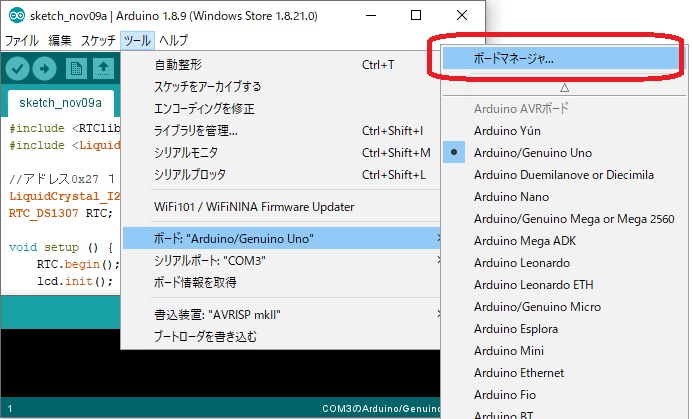Viewport: 692px width, 419px height.
Task: Click the status bar line number 1
Action: point(10,409)
